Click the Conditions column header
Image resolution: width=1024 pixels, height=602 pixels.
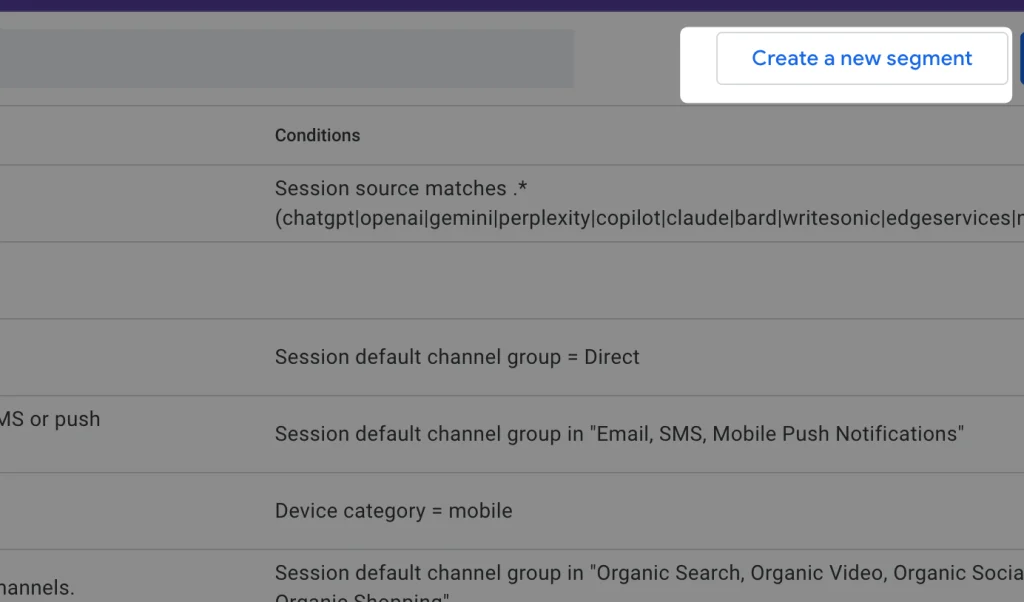(317, 135)
